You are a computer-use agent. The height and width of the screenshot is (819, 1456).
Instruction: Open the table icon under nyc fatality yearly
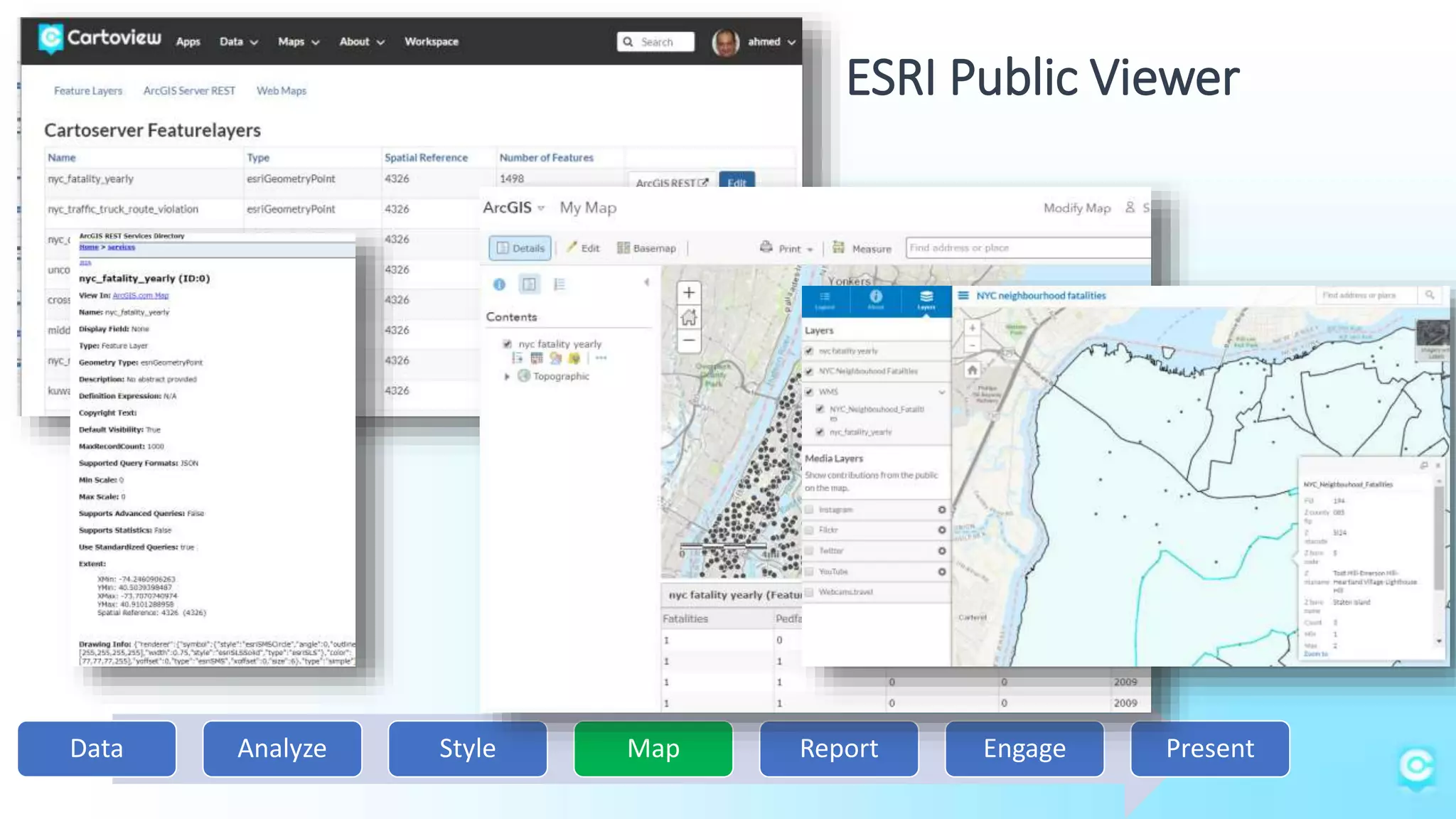pyautogui.click(x=537, y=358)
